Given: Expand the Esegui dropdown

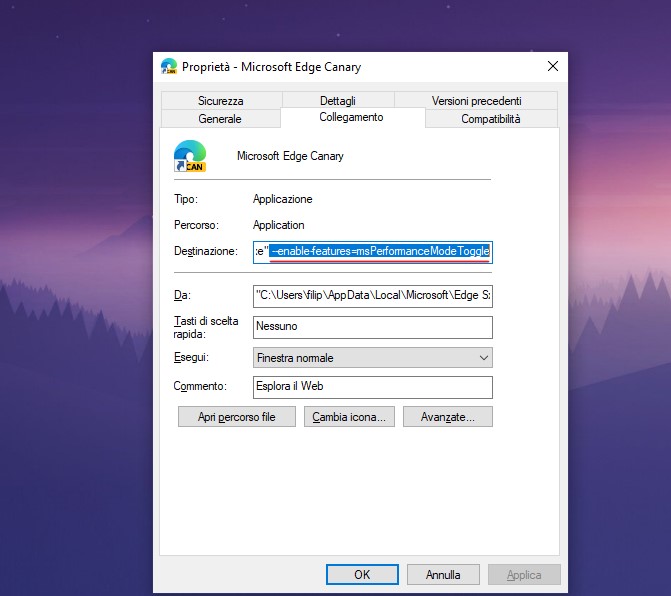Looking at the screenshot, I should pyautogui.click(x=373, y=358).
